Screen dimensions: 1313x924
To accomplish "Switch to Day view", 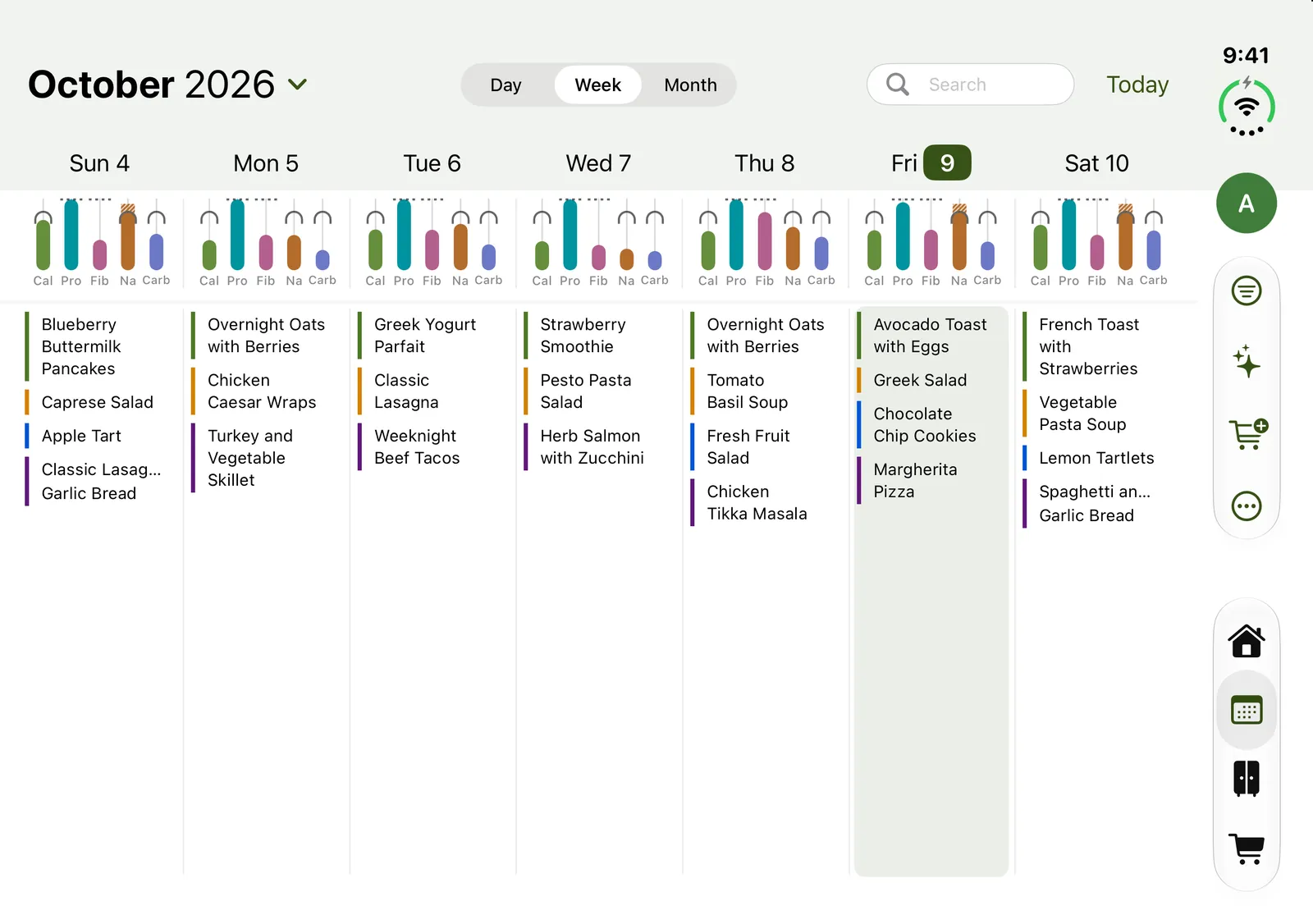I will pos(506,85).
